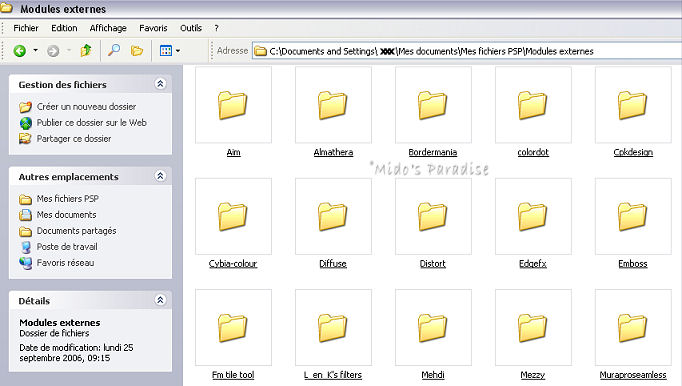Click the Emboss folder name label
682x386 pixels.
pos(633,264)
